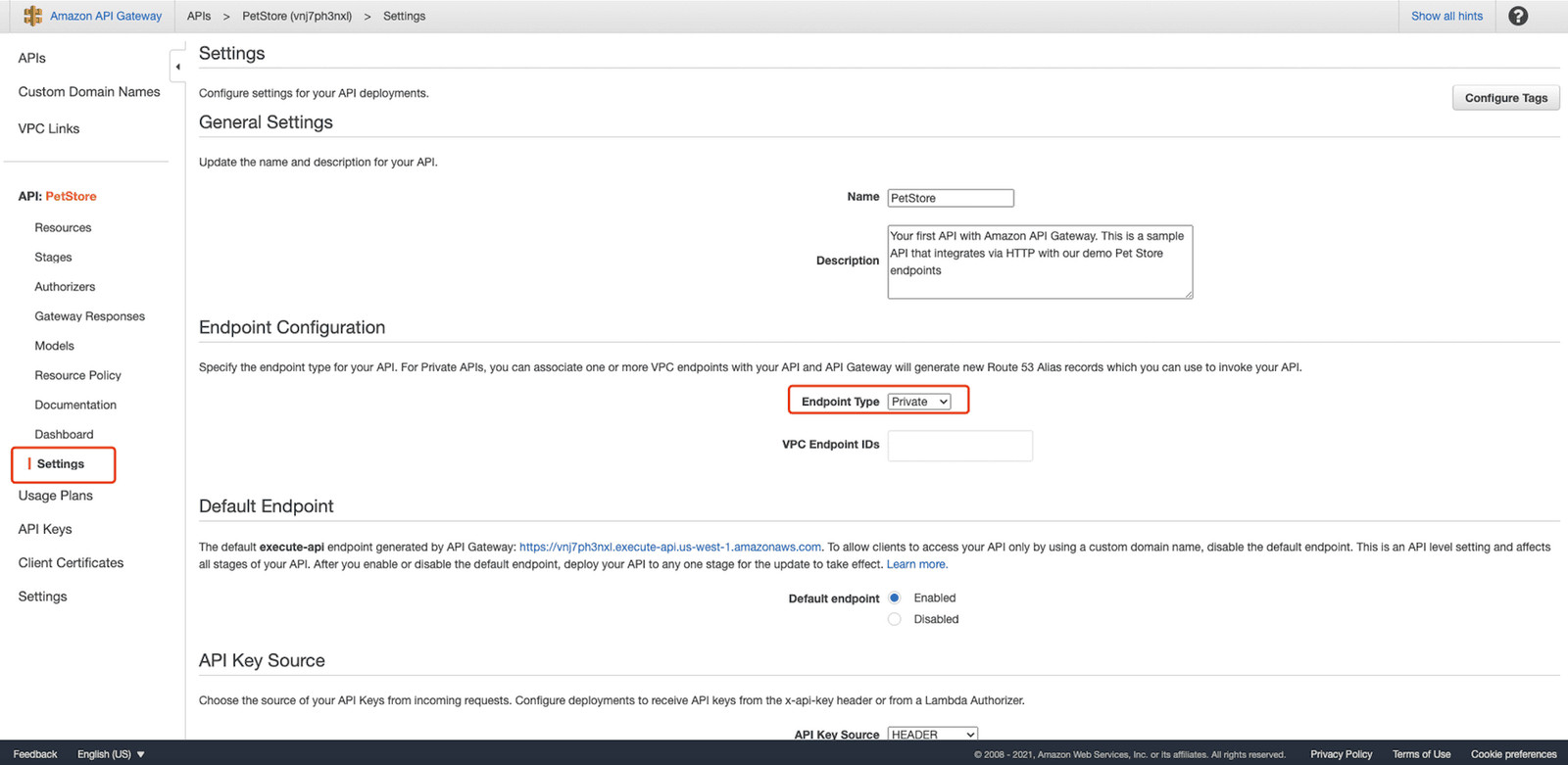Viewport: 1568px width, 765px height.
Task: Click the PetStore API name link in sidebar
Action: pyautogui.click(x=71, y=196)
